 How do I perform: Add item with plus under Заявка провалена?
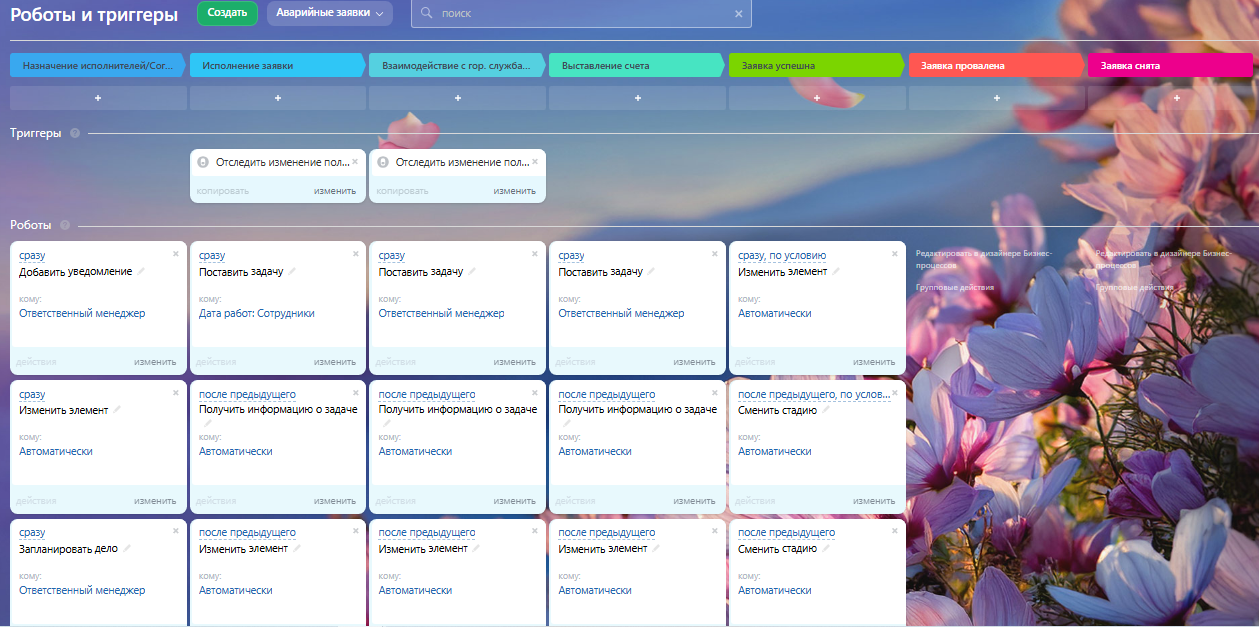[x=997, y=98]
